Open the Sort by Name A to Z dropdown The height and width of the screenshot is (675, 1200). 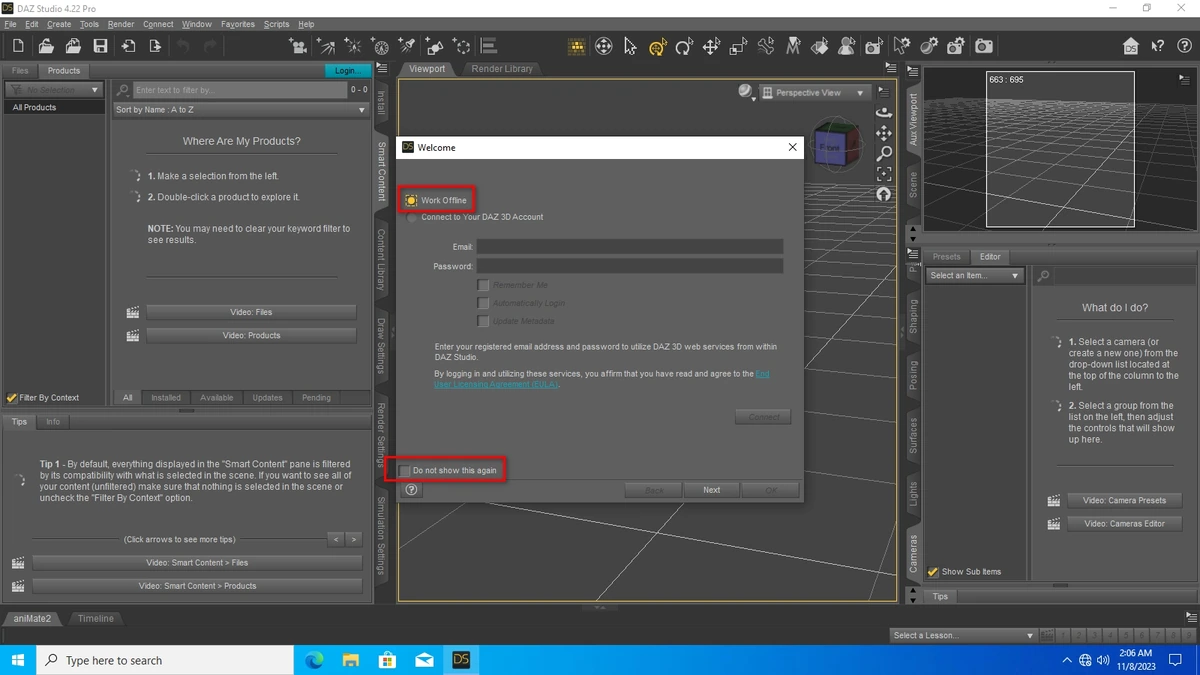241,110
